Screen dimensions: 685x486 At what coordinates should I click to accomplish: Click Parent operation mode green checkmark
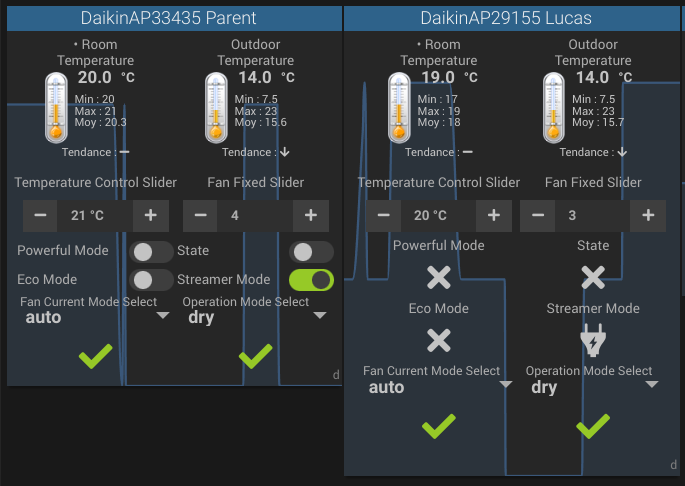pos(256,356)
